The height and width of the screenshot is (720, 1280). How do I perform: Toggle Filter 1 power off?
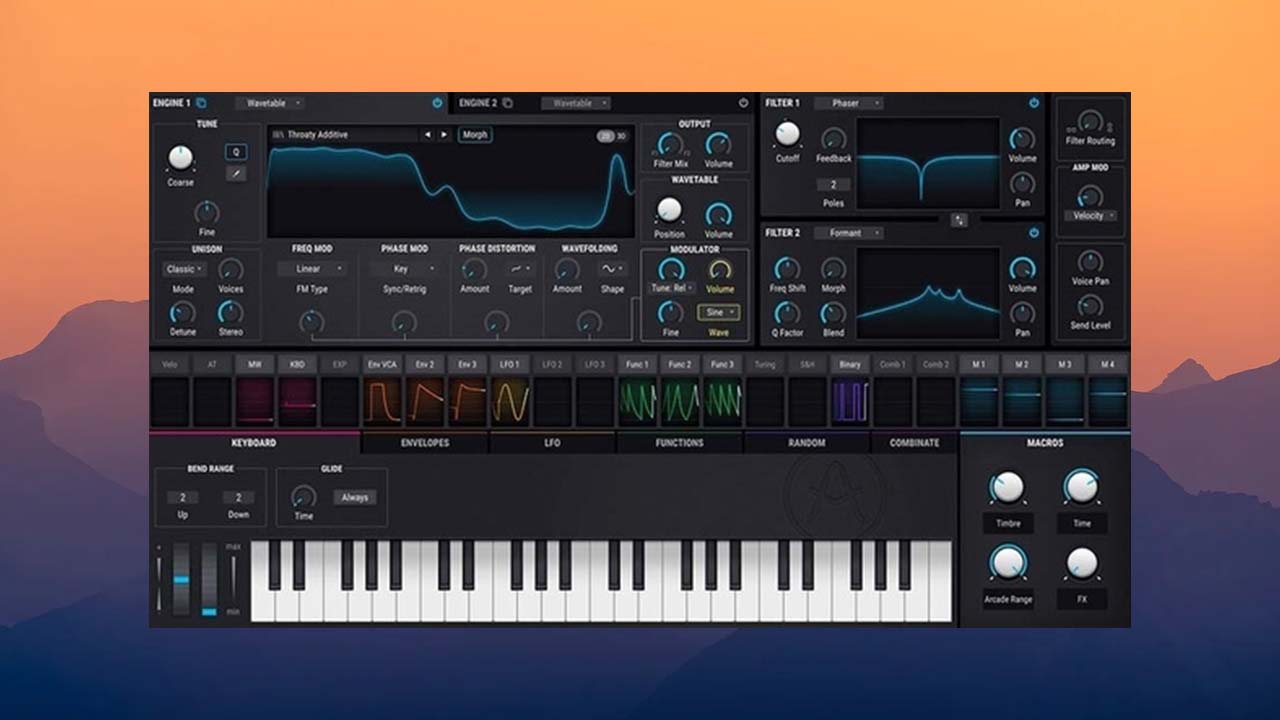point(1033,104)
